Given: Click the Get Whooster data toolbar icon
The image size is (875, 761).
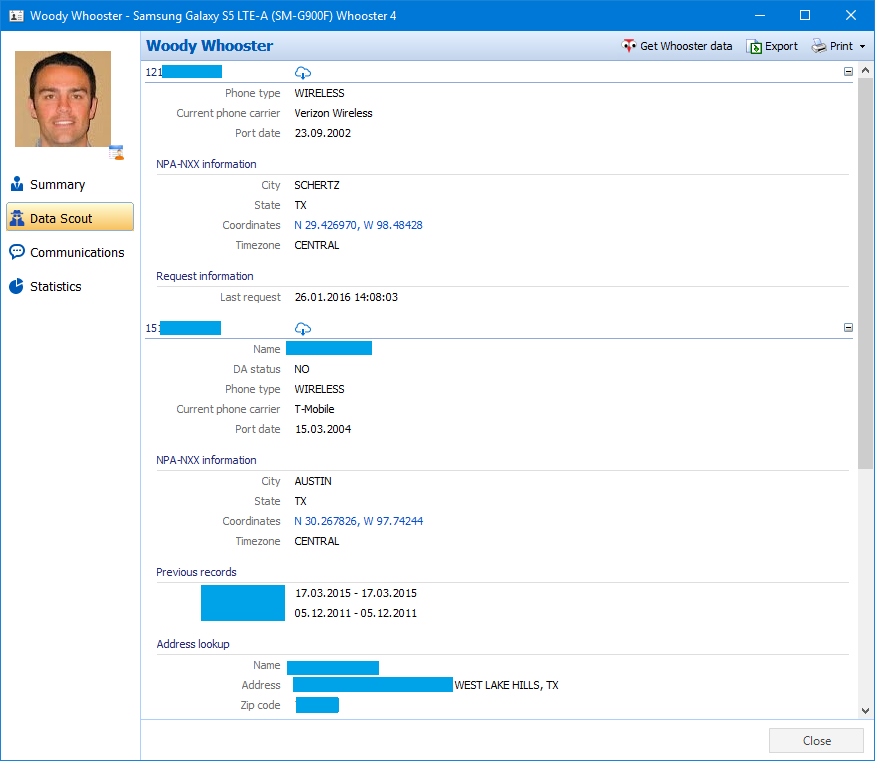Looking at the screenshot, I should 629,46.
